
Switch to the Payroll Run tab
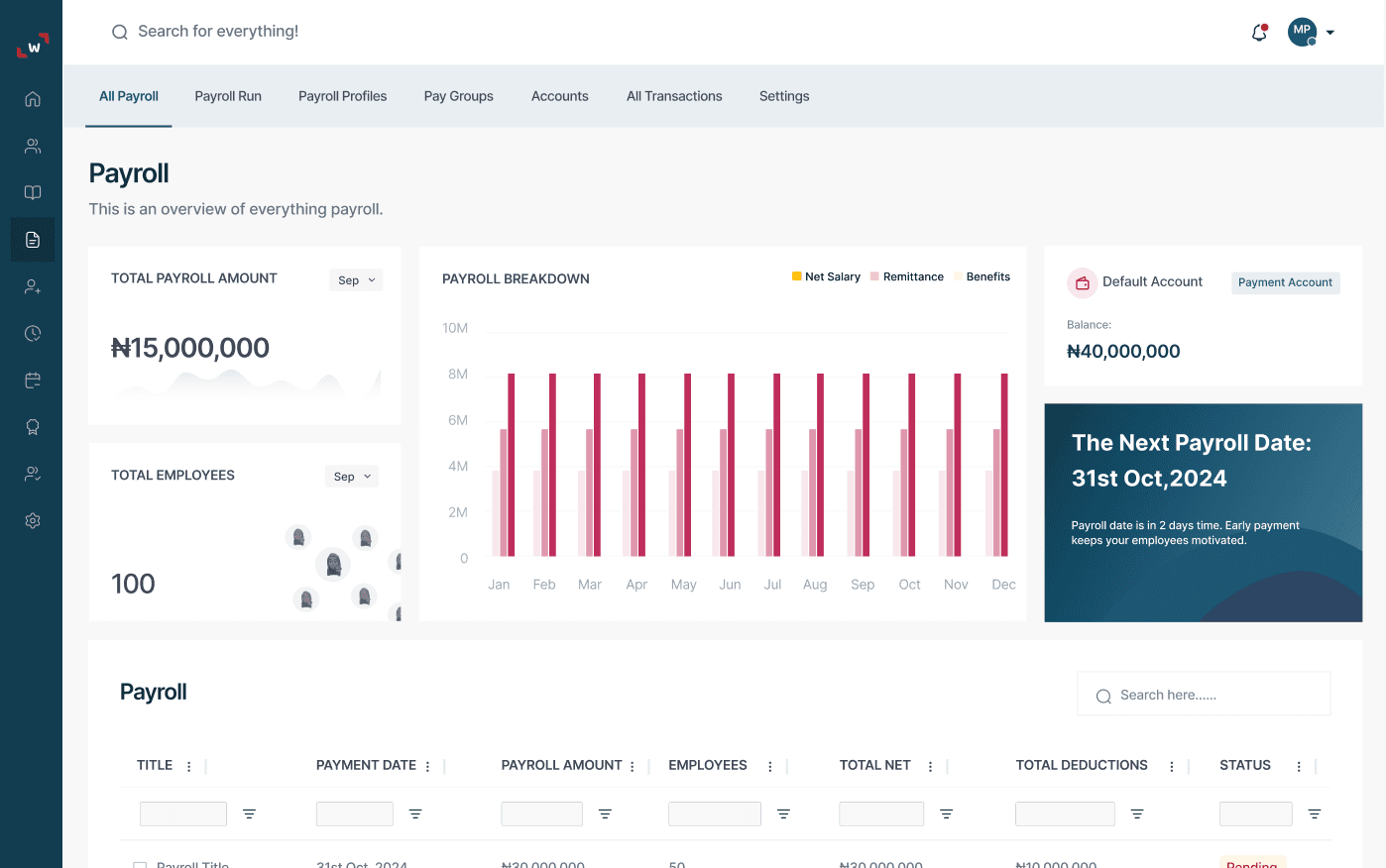pos(228,96)
